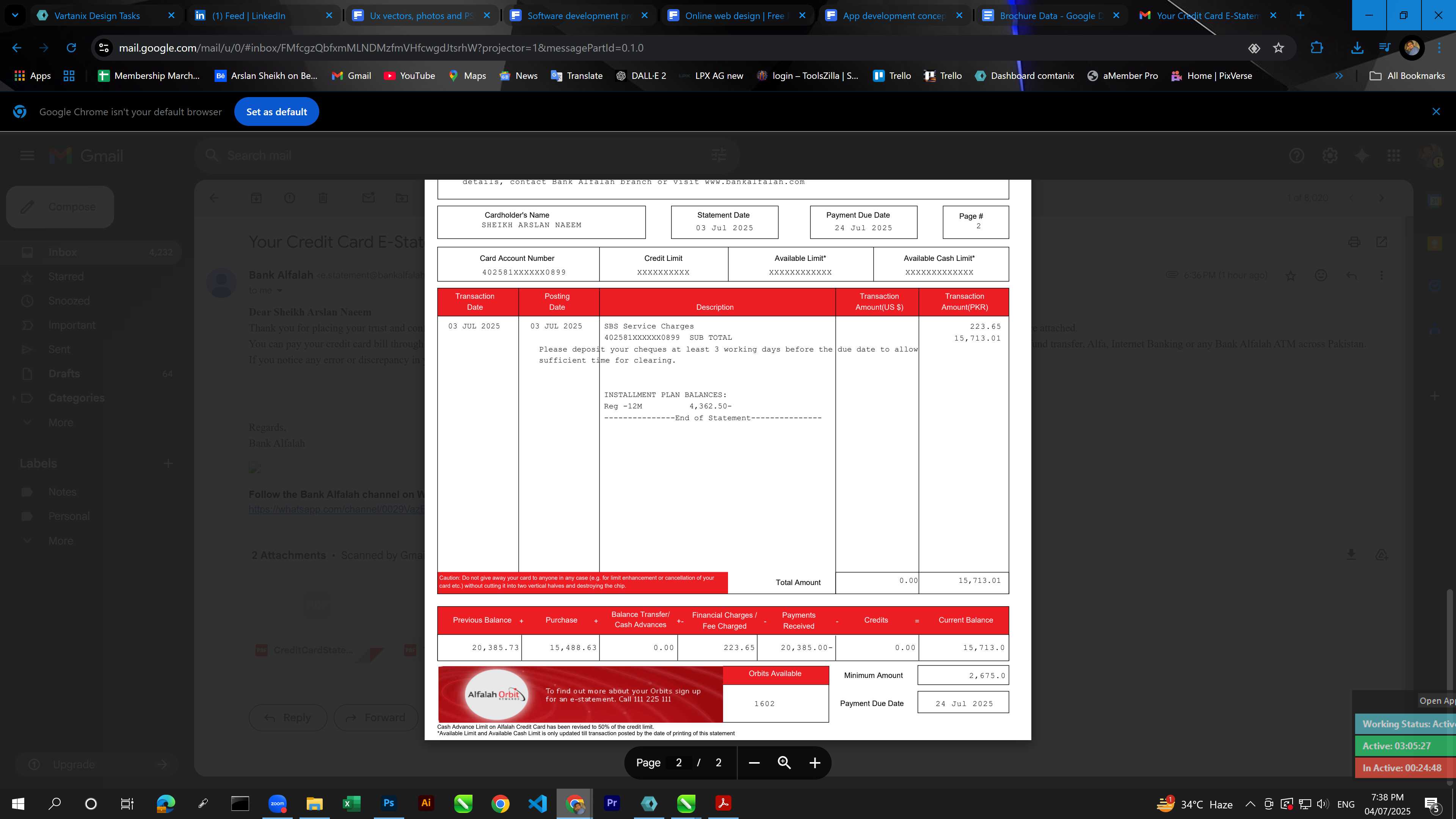Image resolution: width=1456 pixels, height=819 pixels.
Task: Click Set as default button
Action: click(x=276, y=111)
